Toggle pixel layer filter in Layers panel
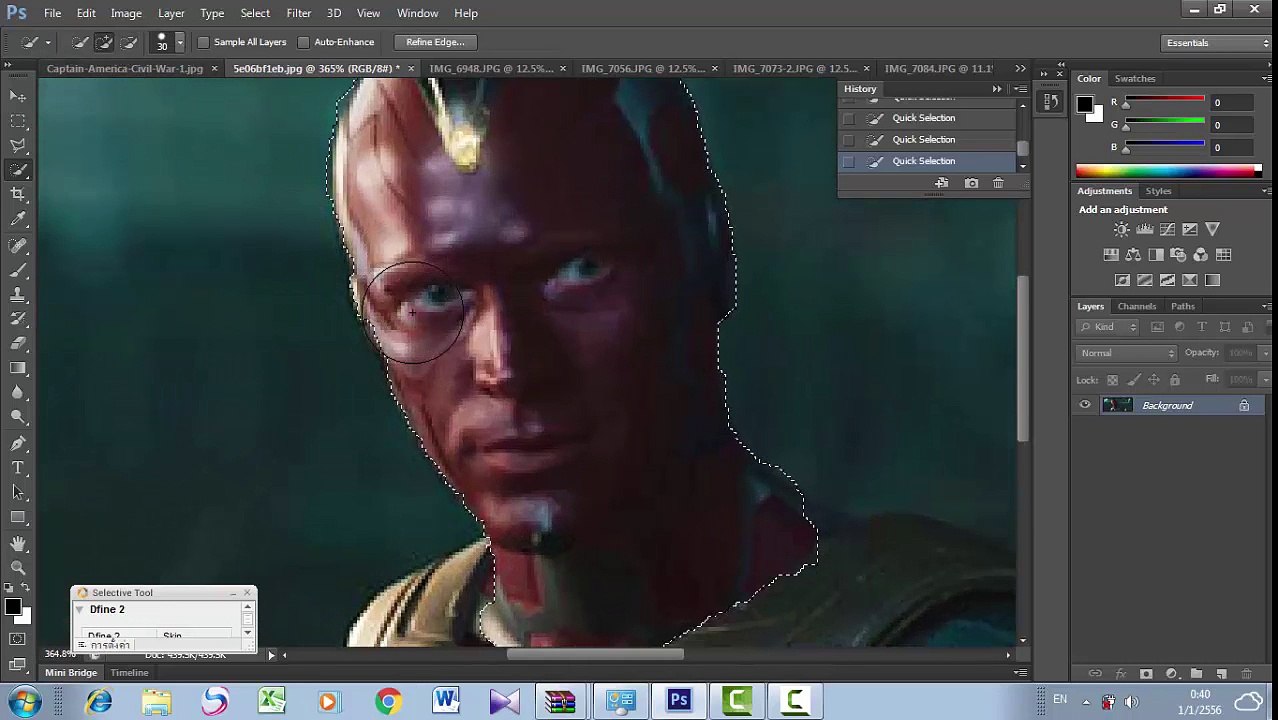 pos(1157,327)
